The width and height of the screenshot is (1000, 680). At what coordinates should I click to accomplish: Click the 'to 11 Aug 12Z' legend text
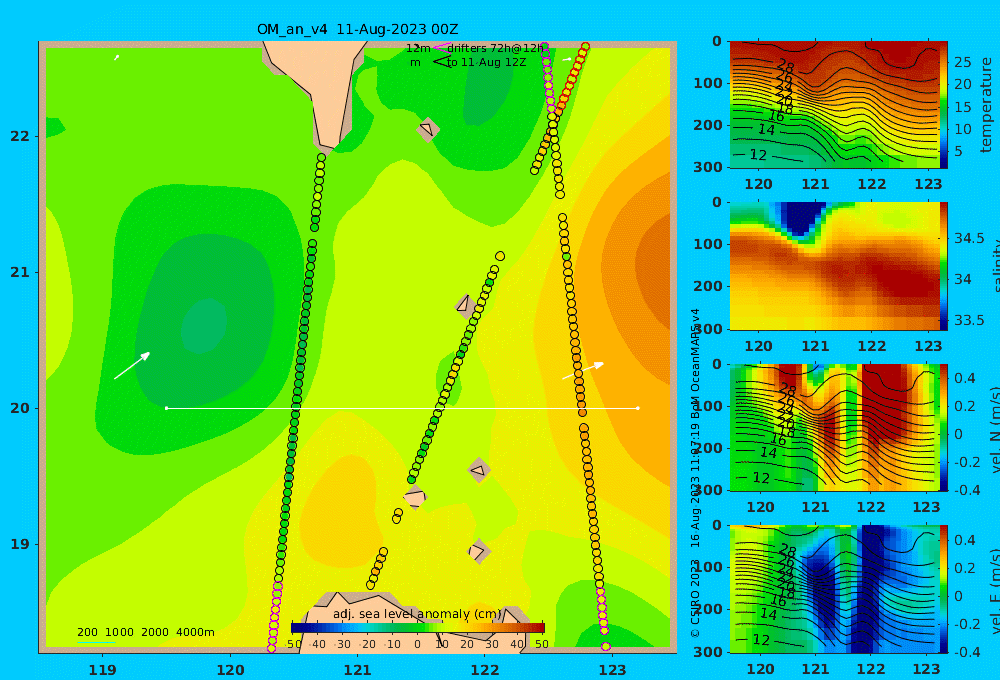(486, 63)
